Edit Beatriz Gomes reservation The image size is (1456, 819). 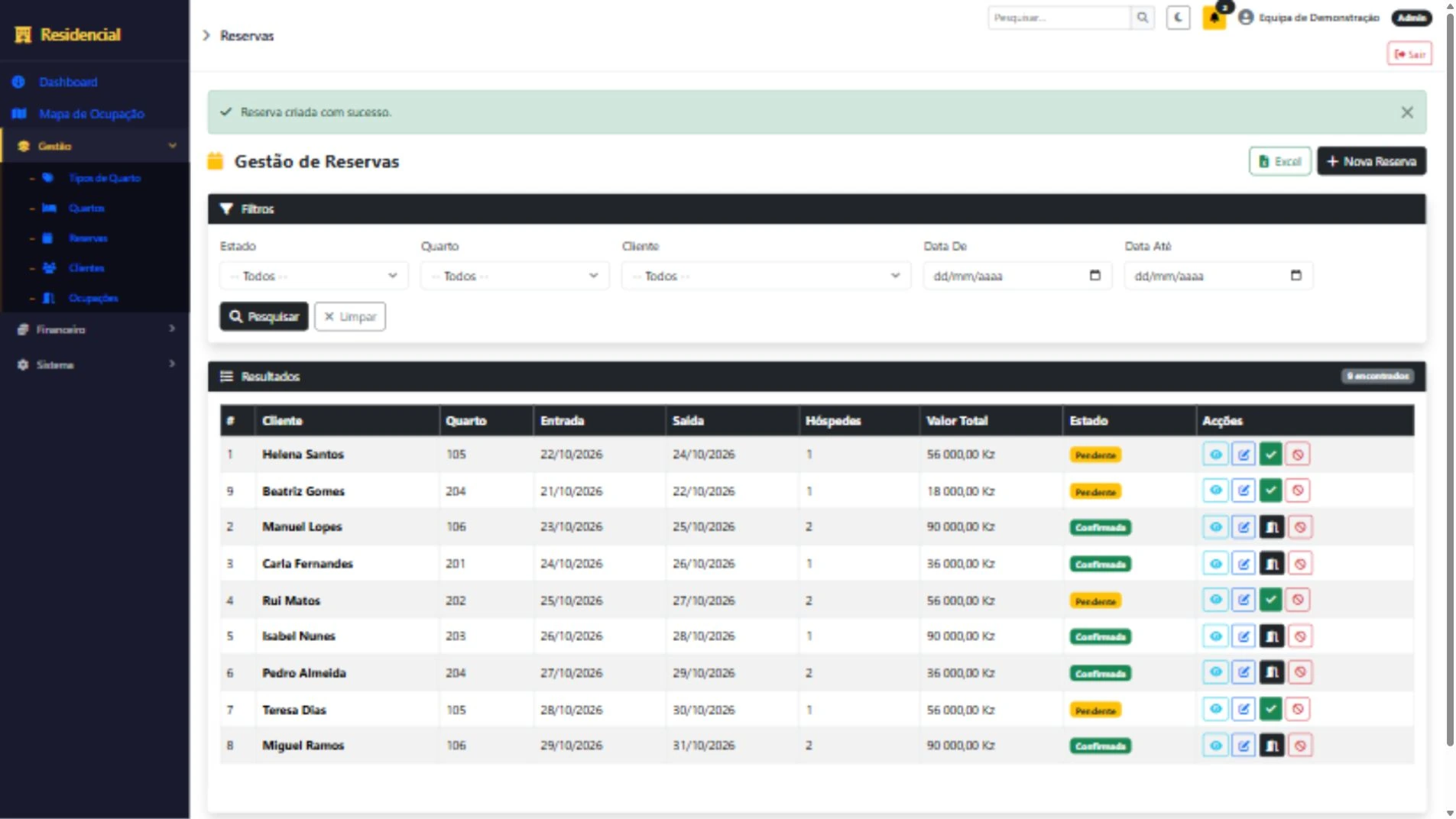[x=1244, y=490]
